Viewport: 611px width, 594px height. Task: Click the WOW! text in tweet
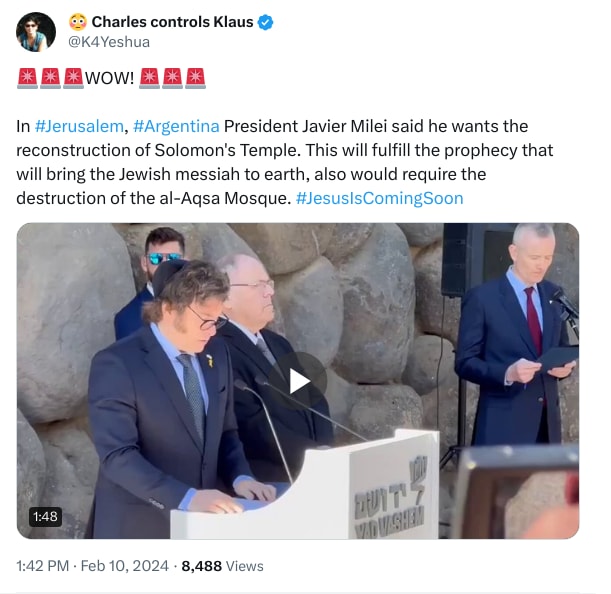pyautogui.click(x=109, y=78)
